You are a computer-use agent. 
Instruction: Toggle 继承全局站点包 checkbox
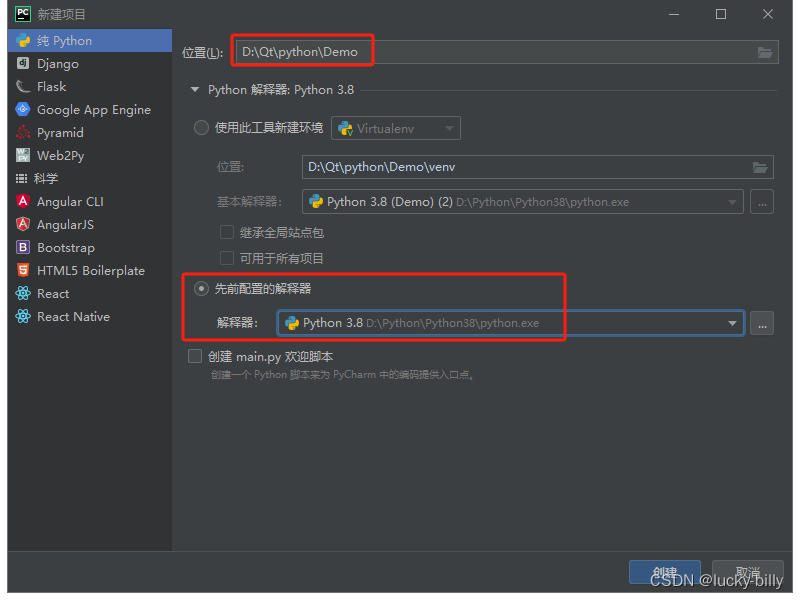227,233
